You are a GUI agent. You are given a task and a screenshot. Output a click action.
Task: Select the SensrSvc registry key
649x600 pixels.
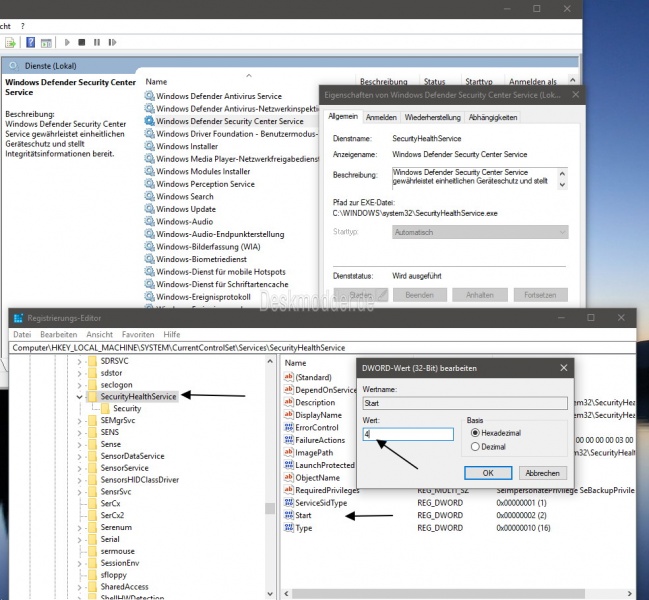116,492
